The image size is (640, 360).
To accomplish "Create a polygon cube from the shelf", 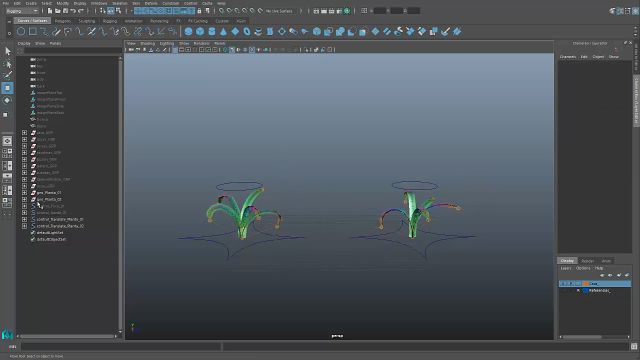I will click(x=200, y=31).
